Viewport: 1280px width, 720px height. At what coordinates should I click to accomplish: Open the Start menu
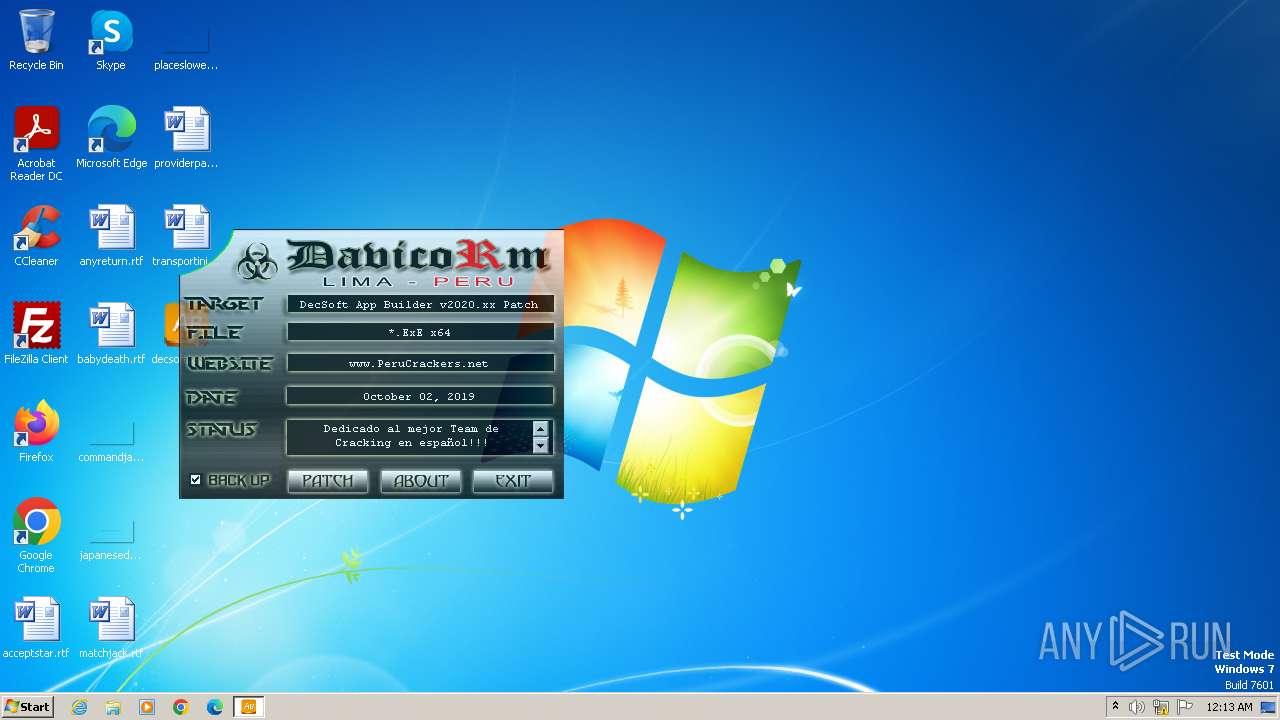(x=27, y=707)
